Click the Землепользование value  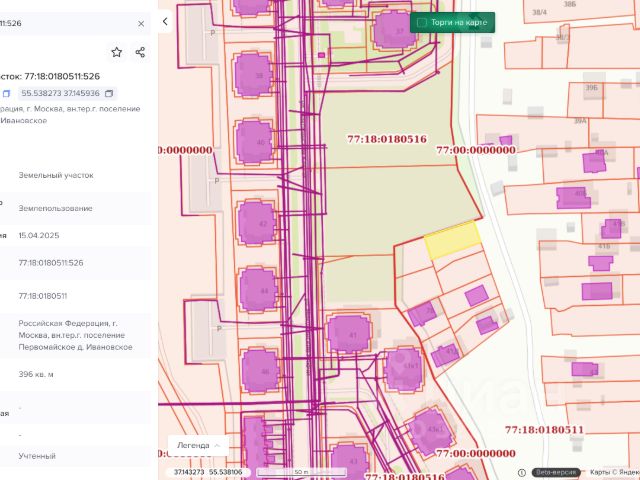56,208
